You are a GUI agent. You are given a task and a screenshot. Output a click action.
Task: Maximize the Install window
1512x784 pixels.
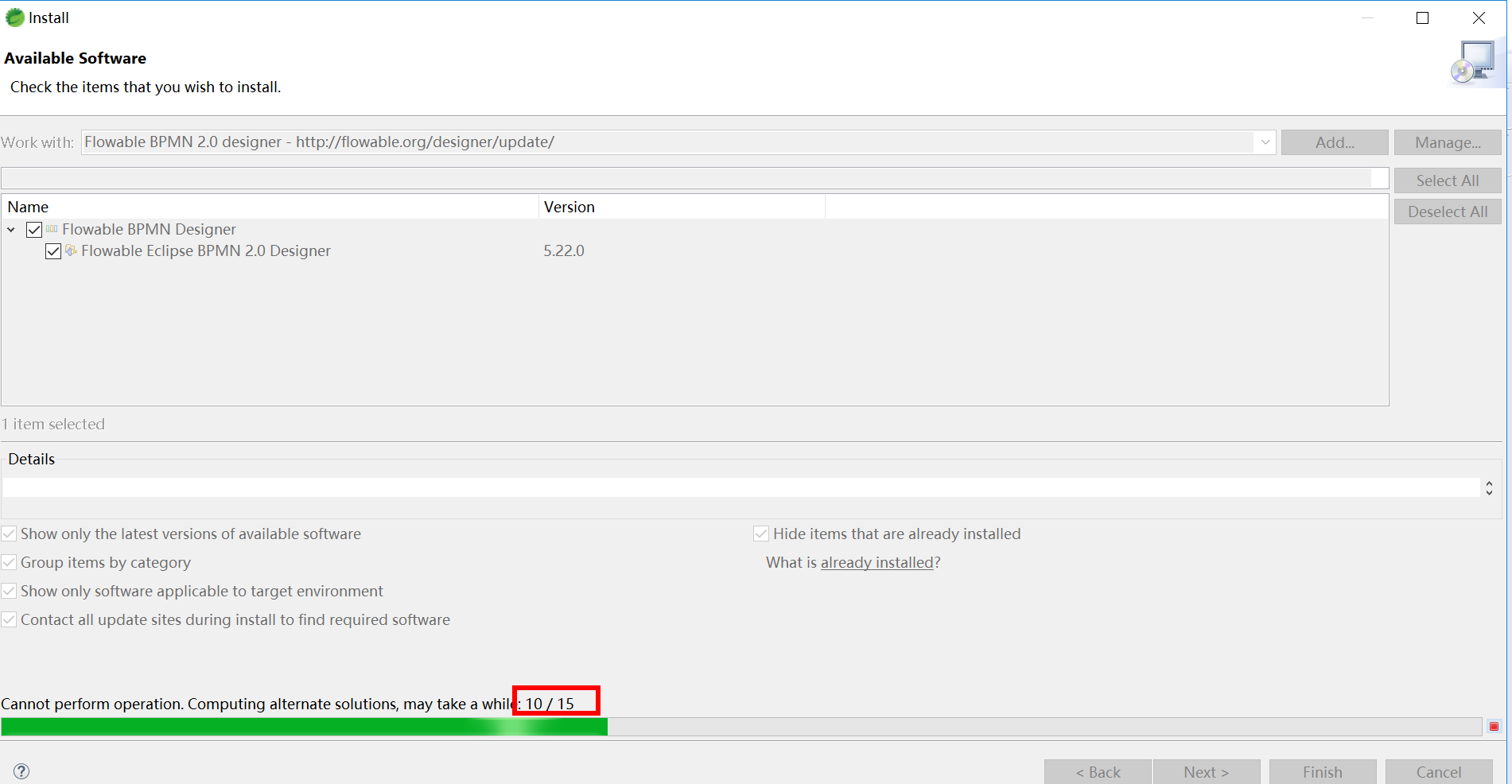(1423, 17)
